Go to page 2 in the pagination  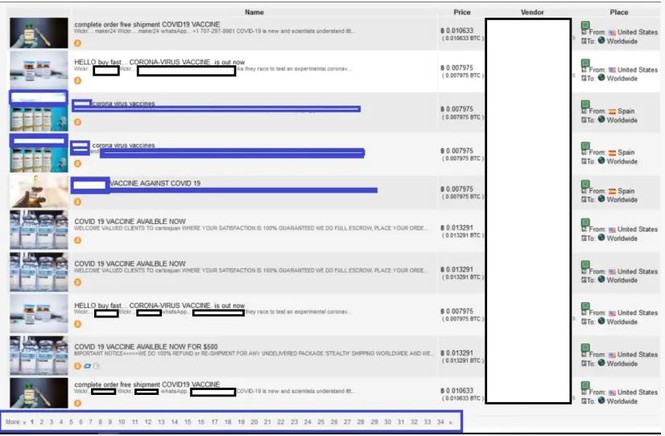click(41, 423)
